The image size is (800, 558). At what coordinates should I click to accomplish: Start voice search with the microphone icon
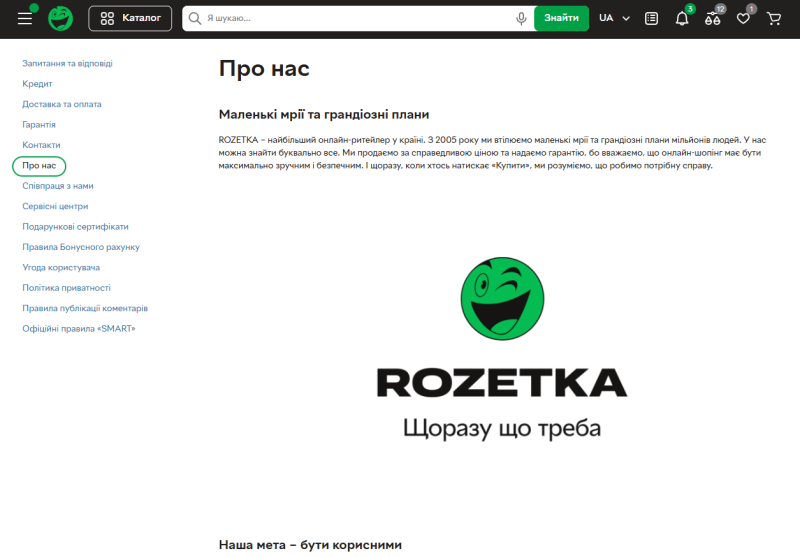[521, 18]
